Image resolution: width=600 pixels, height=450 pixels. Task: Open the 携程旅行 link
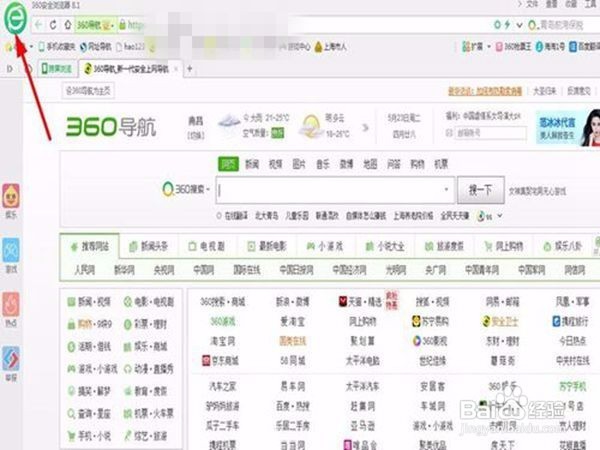point(571,321)
